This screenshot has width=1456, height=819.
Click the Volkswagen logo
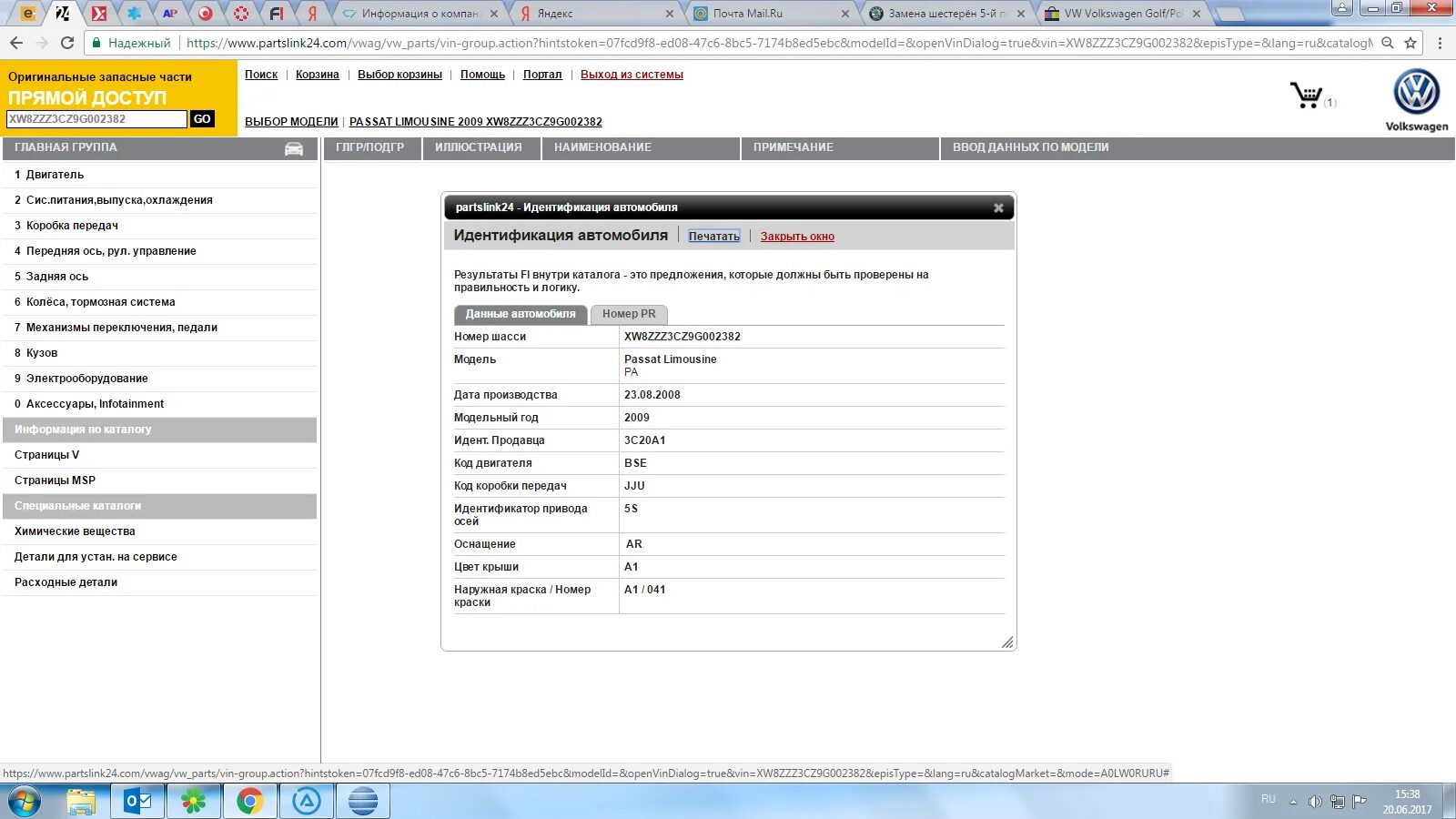pos(1417,93)
